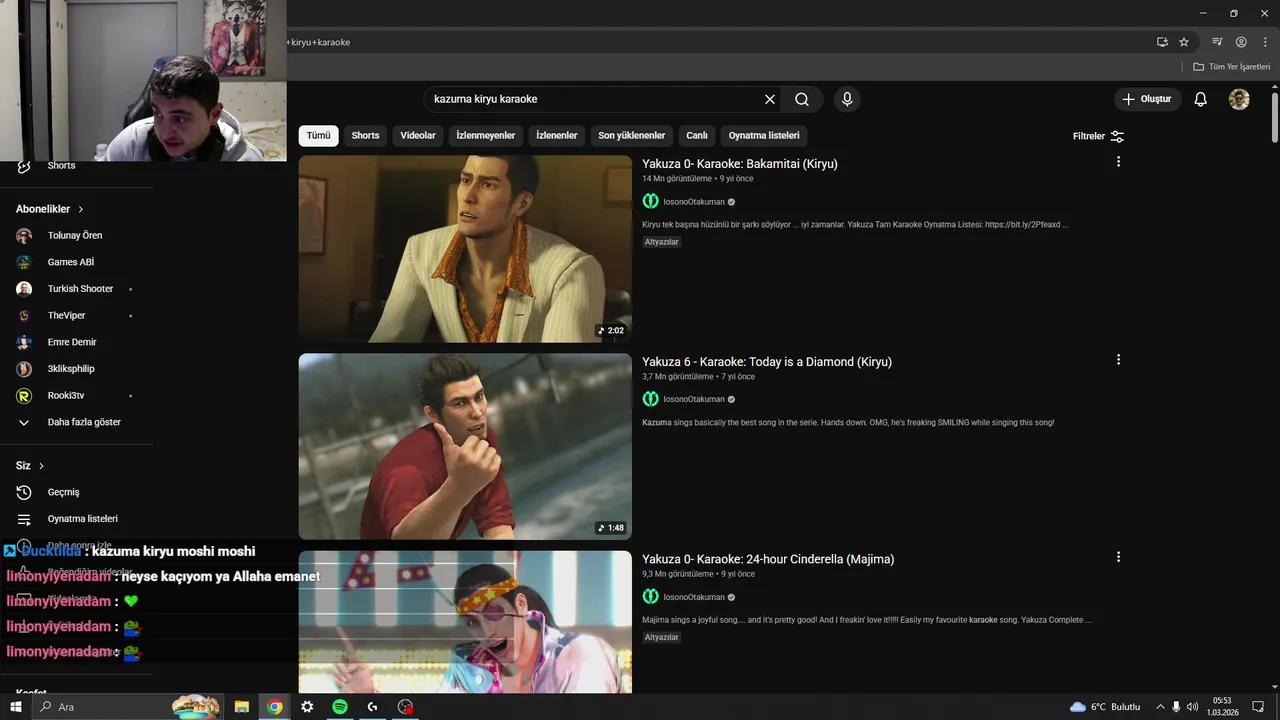
Task: Click Altyazılar badge under Bakamitai video
Action: coord(662,242)
